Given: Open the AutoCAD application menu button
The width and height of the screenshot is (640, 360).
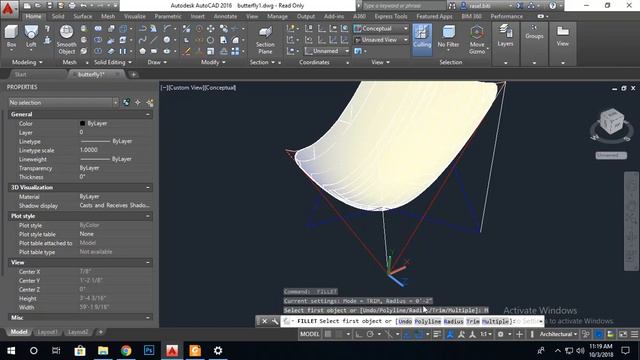Looking at the screenshot, I should pyautogui.click(x=8, y=9).
